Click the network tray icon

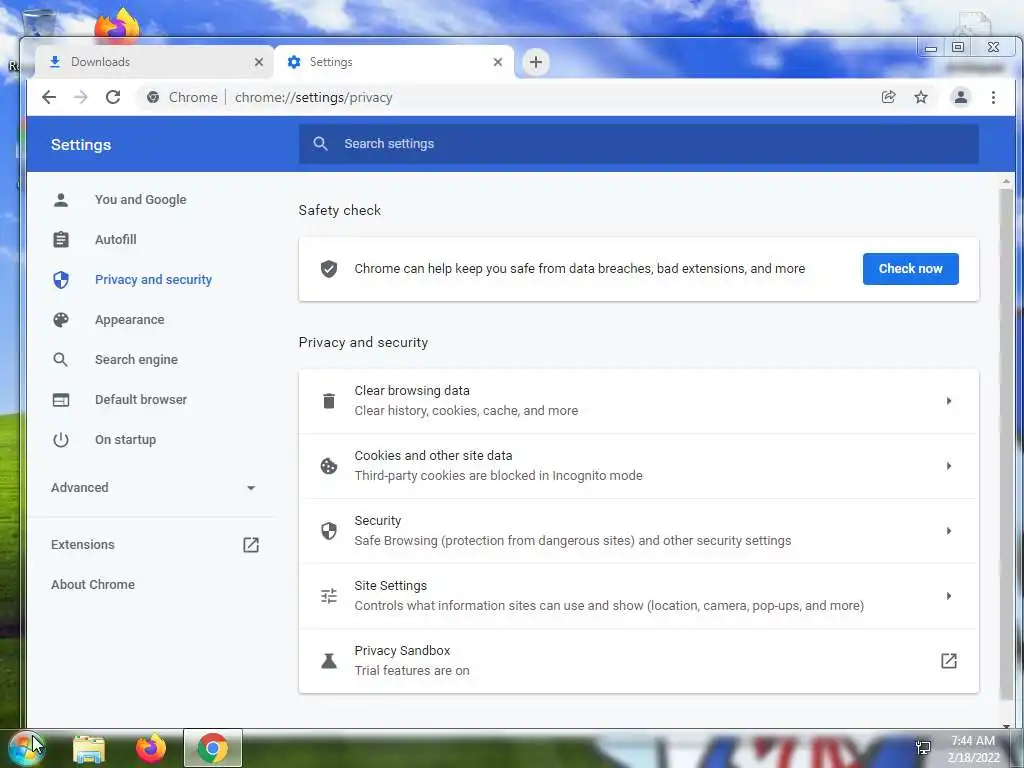click(923, 748)
